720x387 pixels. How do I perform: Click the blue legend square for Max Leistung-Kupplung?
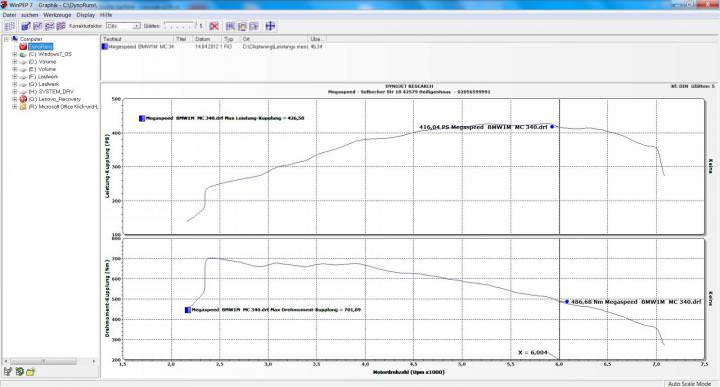[x=142, y=118]
